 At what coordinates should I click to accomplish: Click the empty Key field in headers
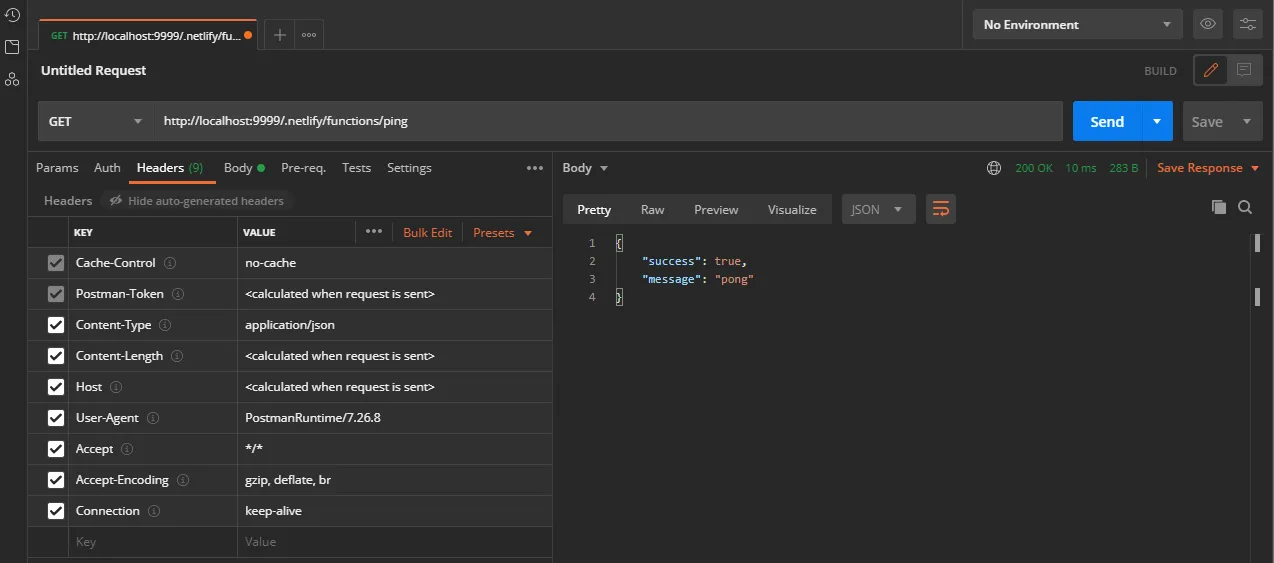point(153,542)
